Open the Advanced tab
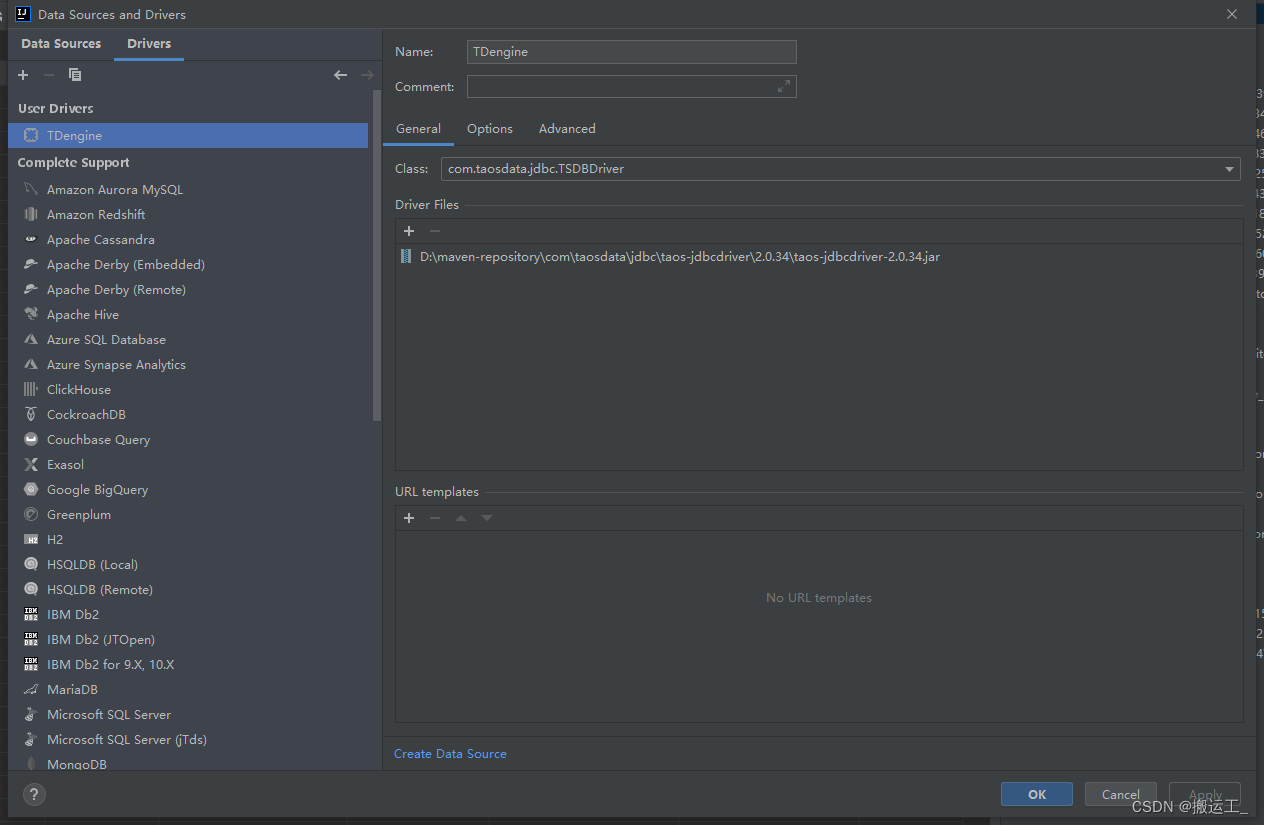 [567, 129]
